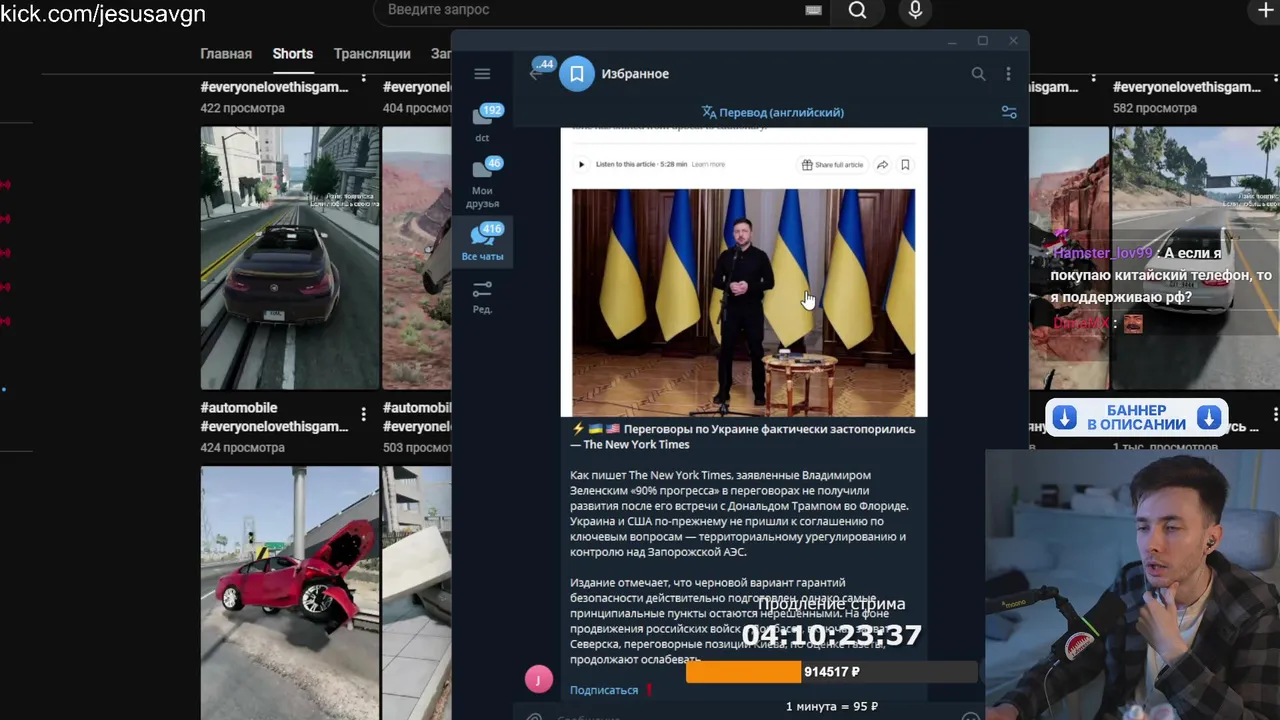The height and width of the screenshot is (720, 1280).
Task: Start voice search with the microphone icon
Action: [x=915, y=11]
